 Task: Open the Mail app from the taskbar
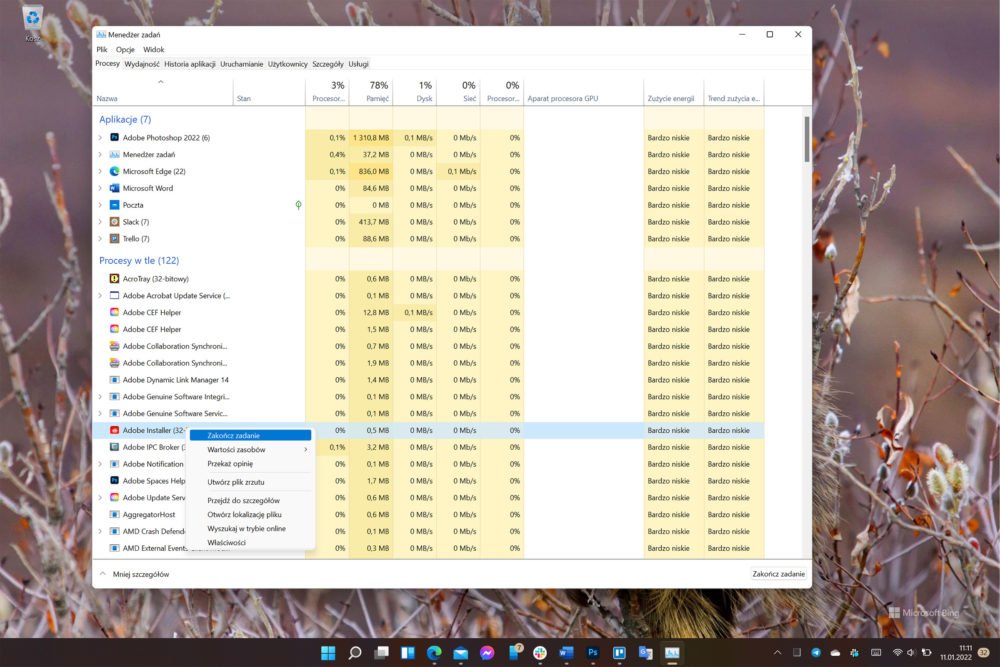click(460, 653)
